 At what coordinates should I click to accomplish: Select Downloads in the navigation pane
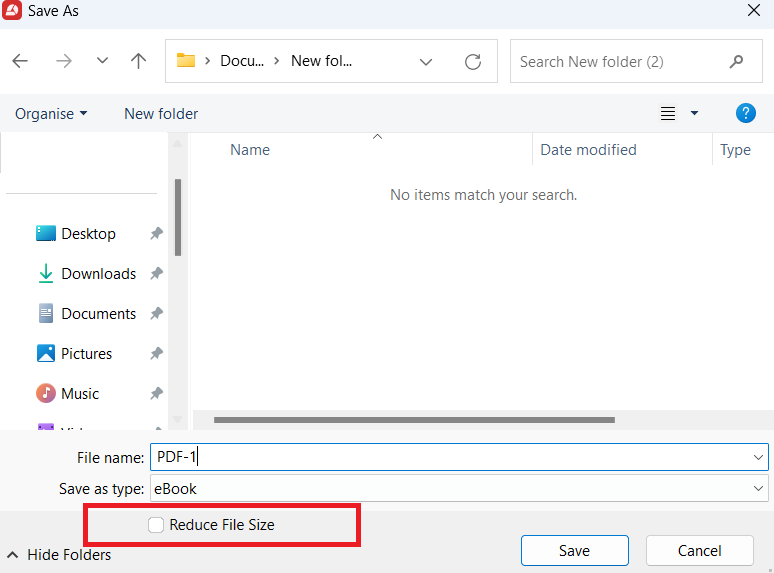pos(98,274)
